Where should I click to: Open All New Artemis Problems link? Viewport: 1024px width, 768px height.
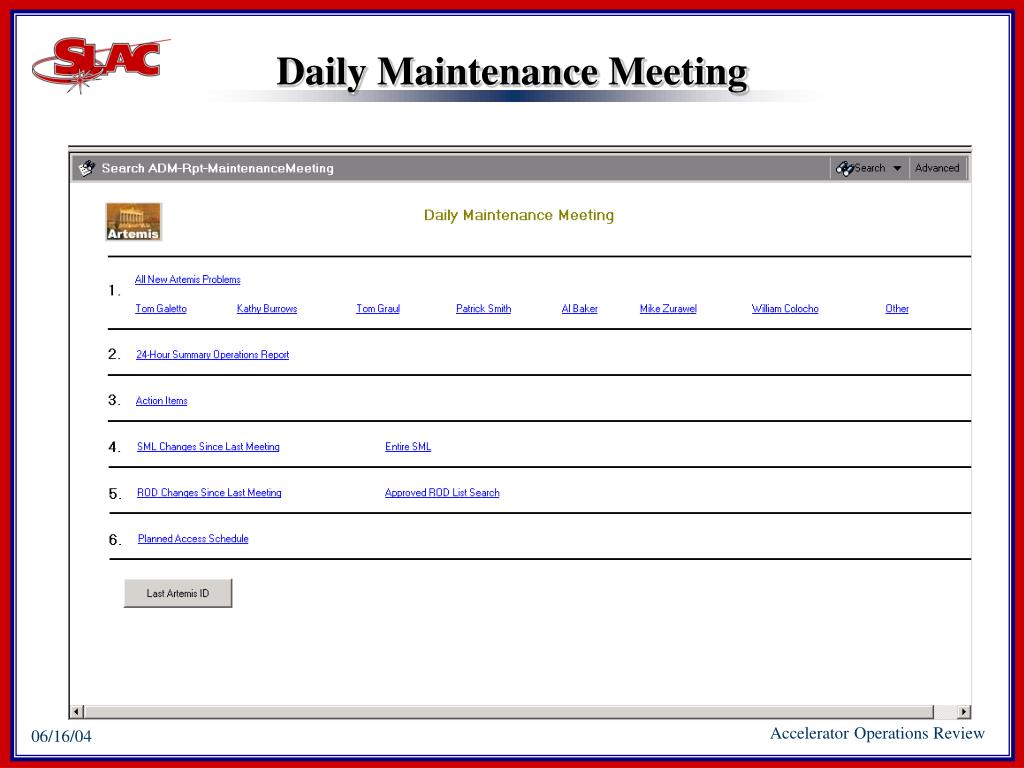coord(187,280)
